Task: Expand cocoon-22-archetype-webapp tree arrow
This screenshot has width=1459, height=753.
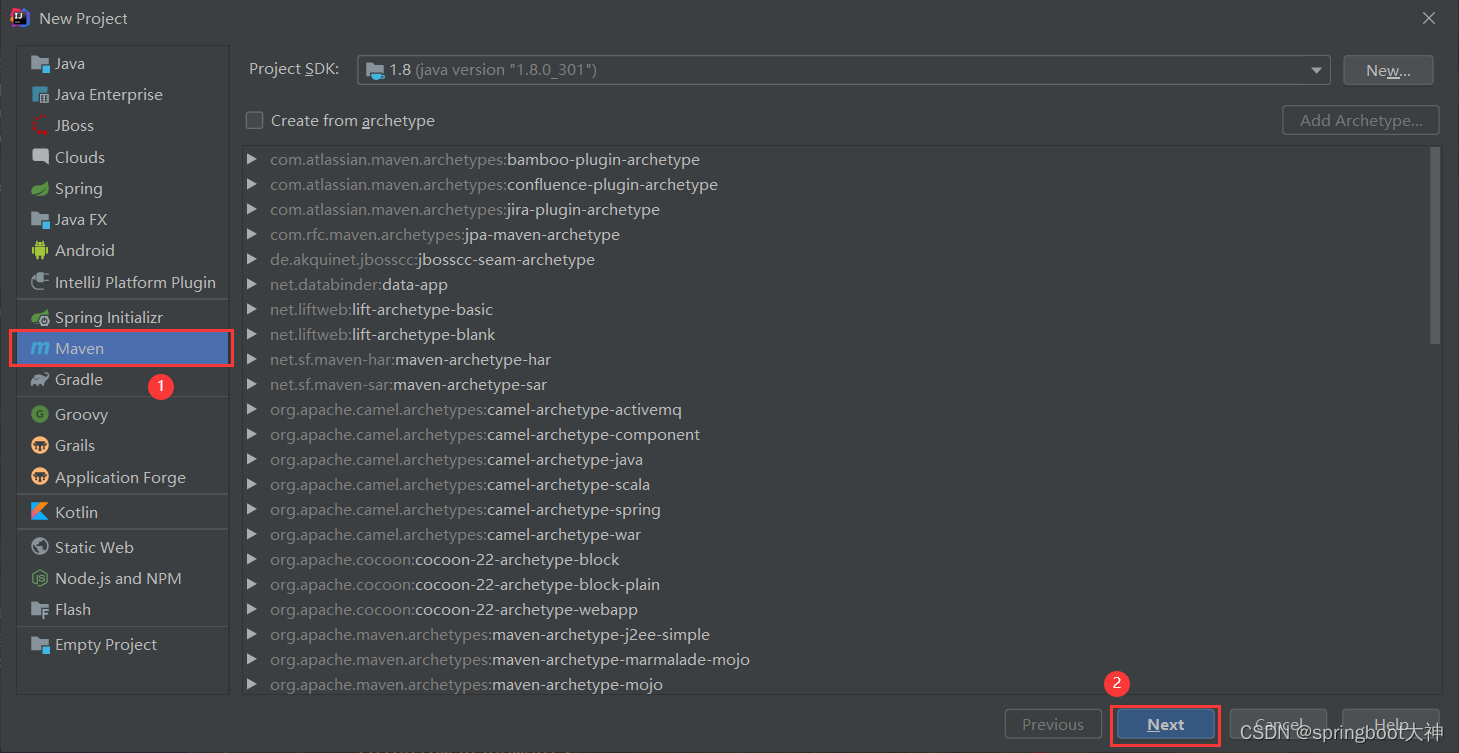Action: (252, 610)
